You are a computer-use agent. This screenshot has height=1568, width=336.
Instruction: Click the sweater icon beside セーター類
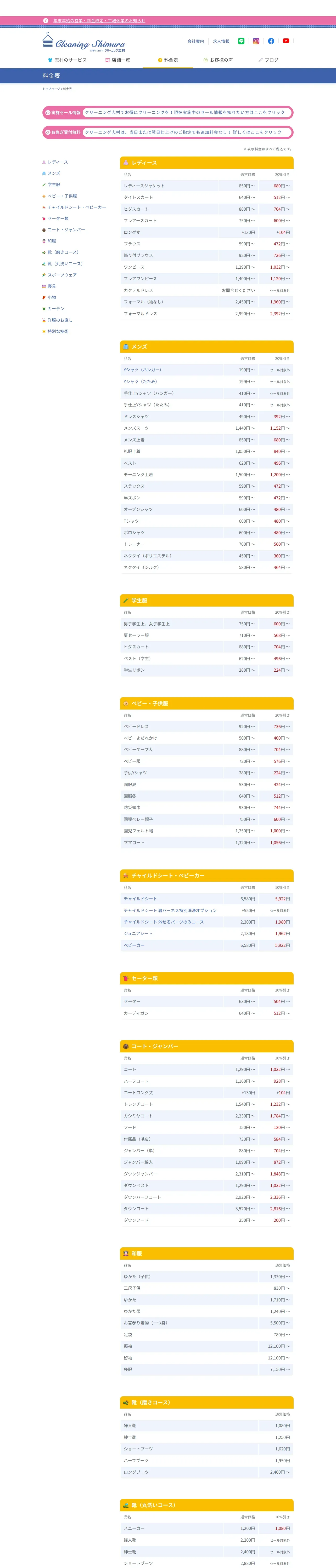(44, 218)
